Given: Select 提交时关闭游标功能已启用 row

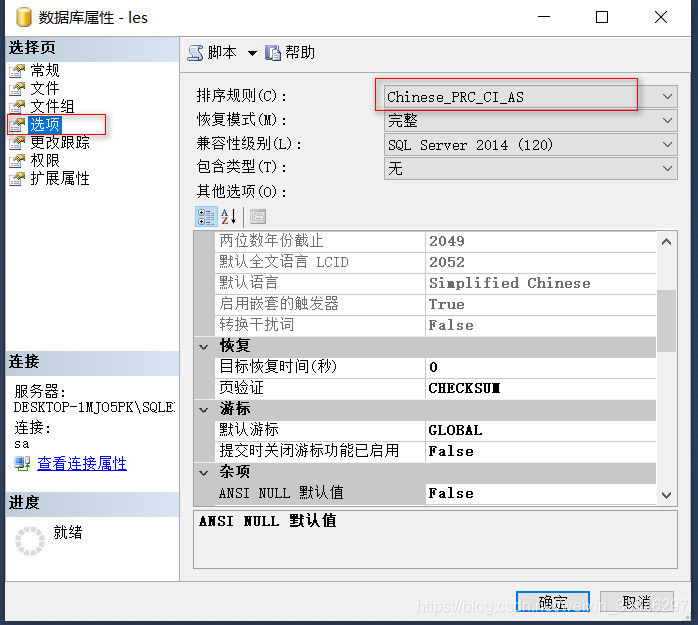Looking at the screenshot, I should tap(435, 451).
